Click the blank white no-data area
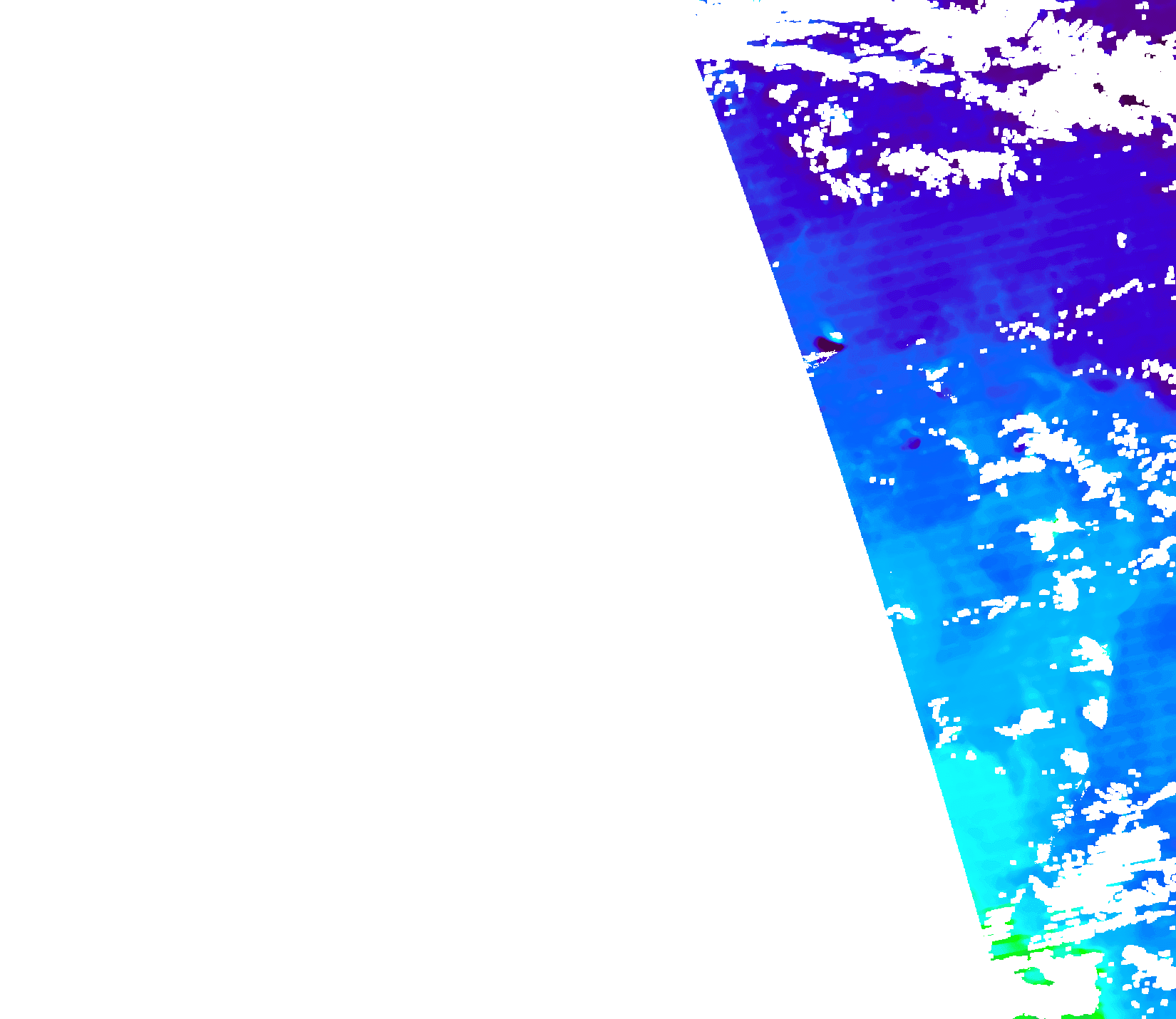The width and height of the screenshot is (1176, 1019). pyautogui.click(x=356, y=499)
